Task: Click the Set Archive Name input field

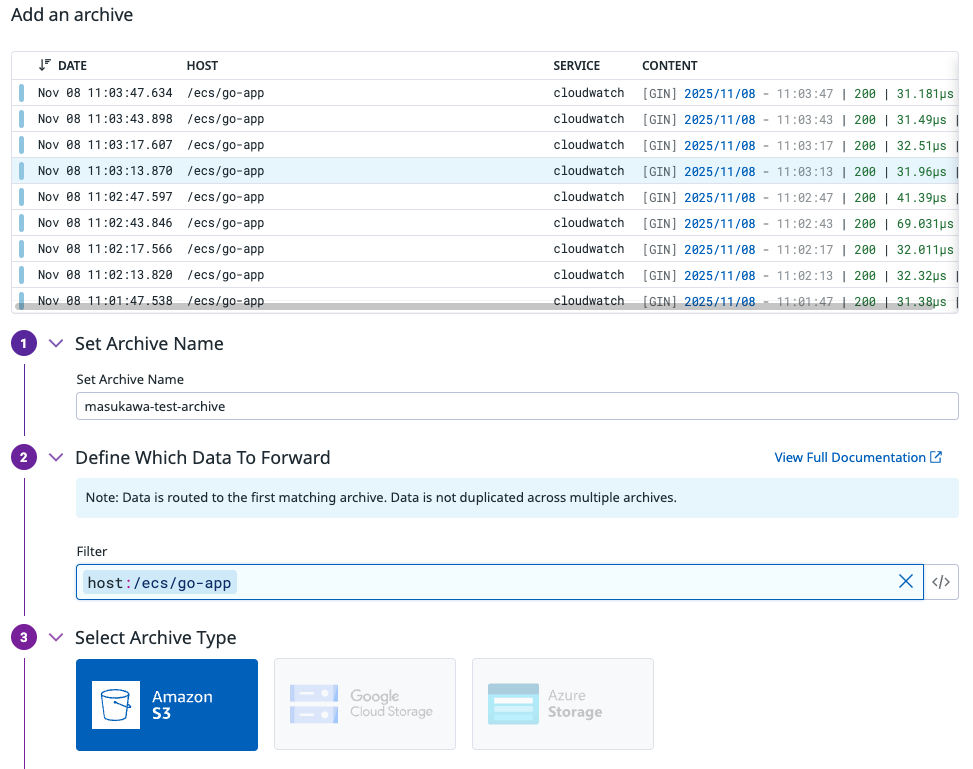Action: (516, 406)
